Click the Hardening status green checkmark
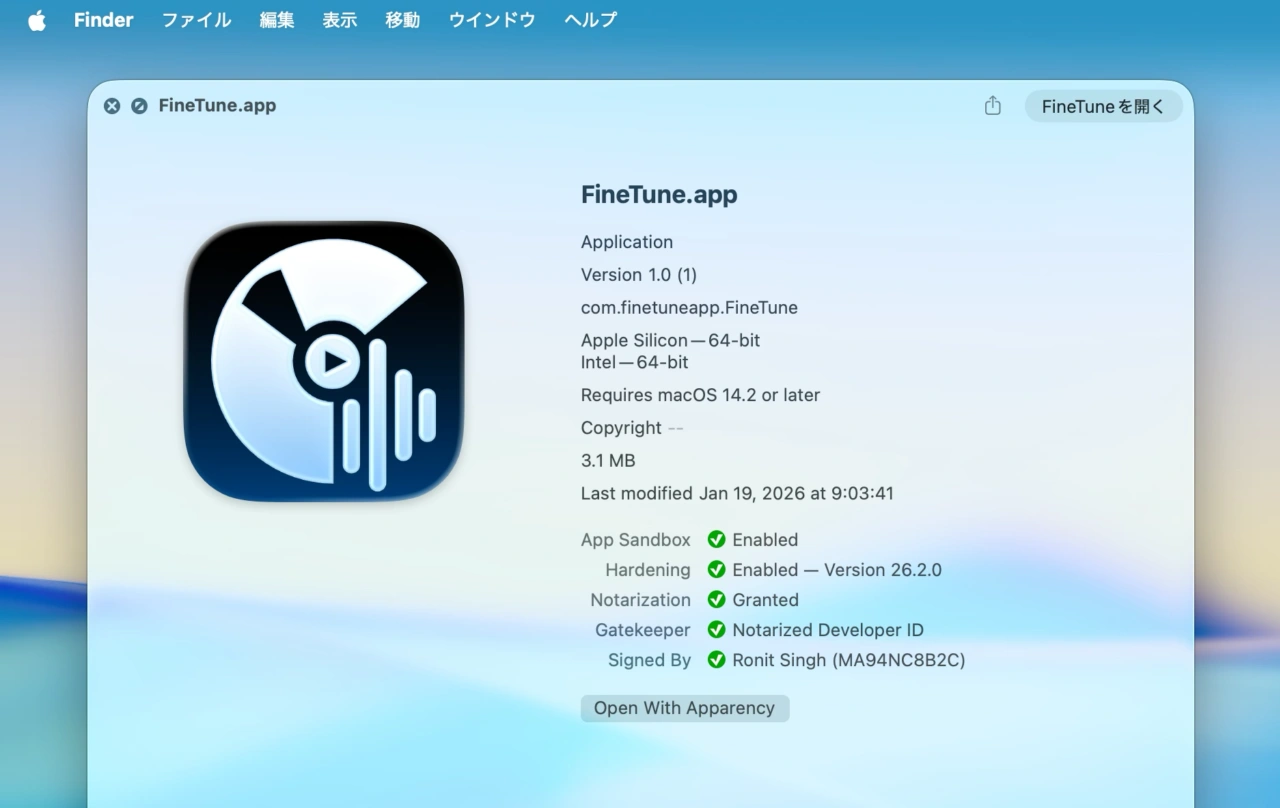This screenshot has width=1280, height=808. coord(716,570)
